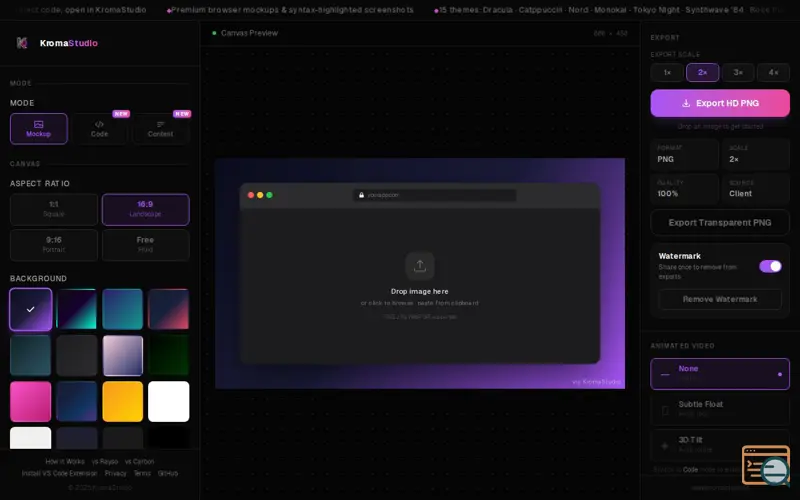Image resolution: width=800 pixels, height=500 pixels.
Task: Set export scale to 2x
Action: 703,72
